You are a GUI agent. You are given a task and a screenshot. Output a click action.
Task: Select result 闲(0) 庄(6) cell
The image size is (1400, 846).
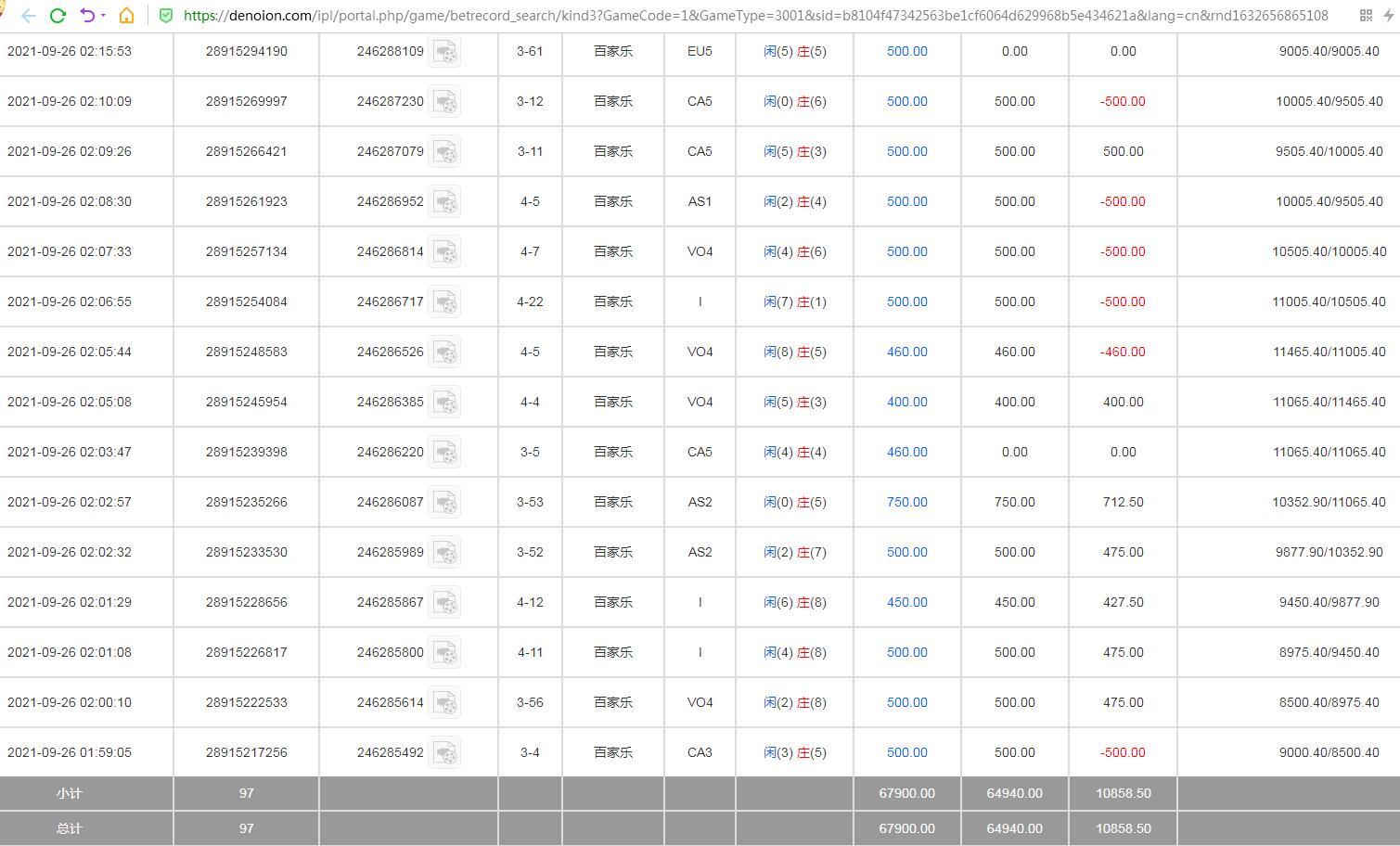[x=795, y=102]
